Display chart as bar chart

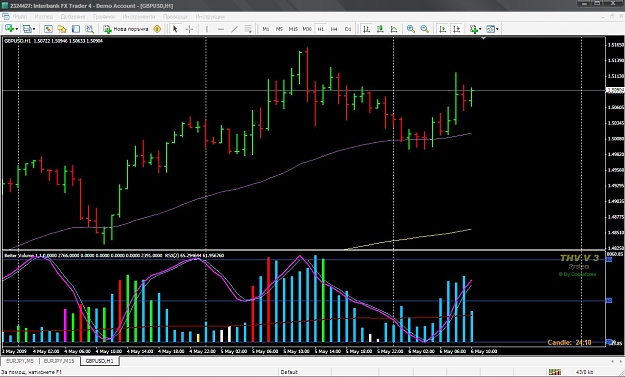coord(366,29)
